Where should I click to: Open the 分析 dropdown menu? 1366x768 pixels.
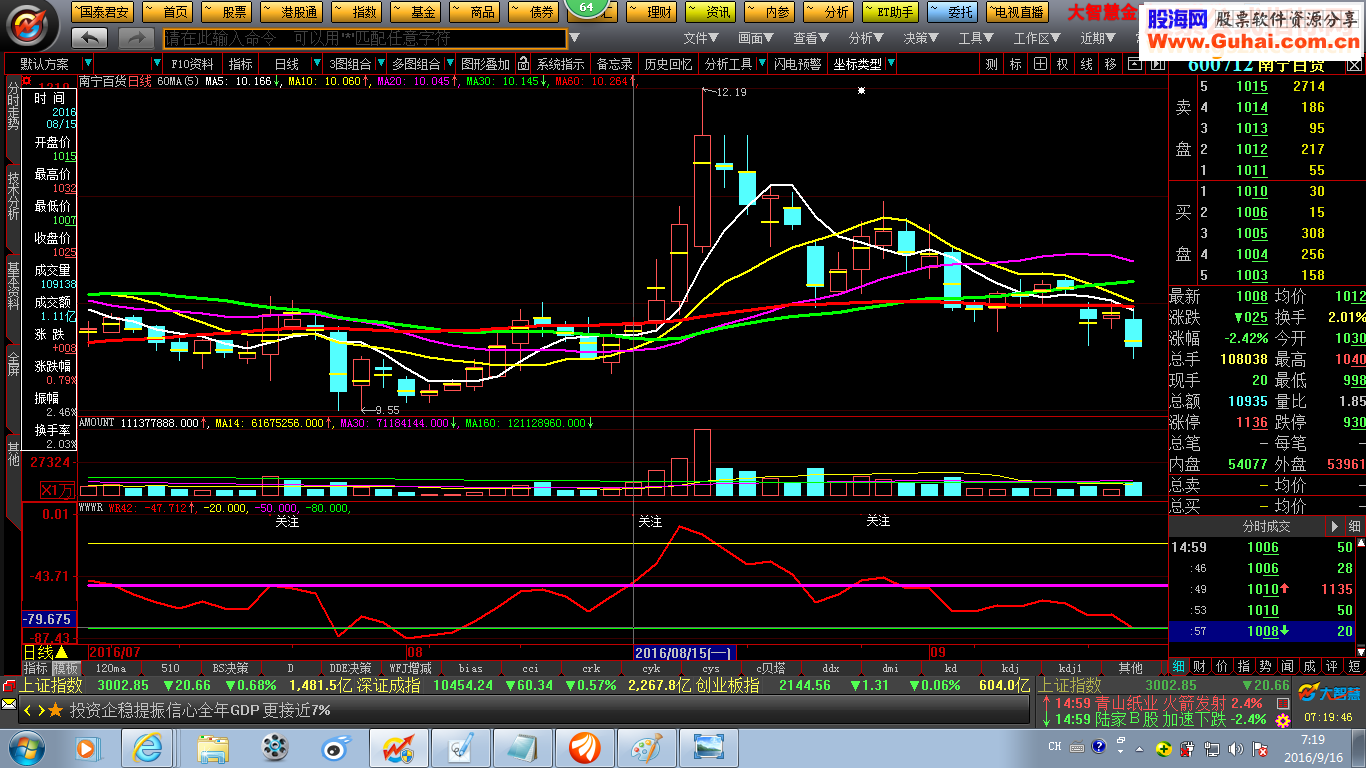coord(866,38)
